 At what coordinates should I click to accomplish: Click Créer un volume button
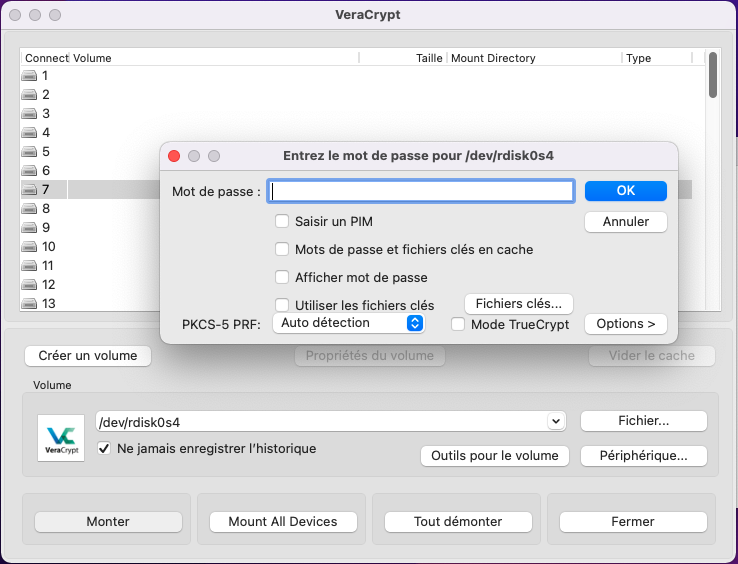tap(88, 355)
